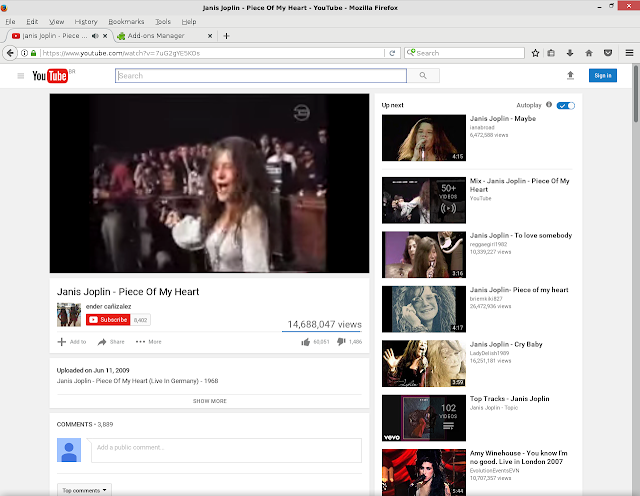Click the YouTube search input field
The width and height of the screenshot is (640, 496).
point(261,76)
